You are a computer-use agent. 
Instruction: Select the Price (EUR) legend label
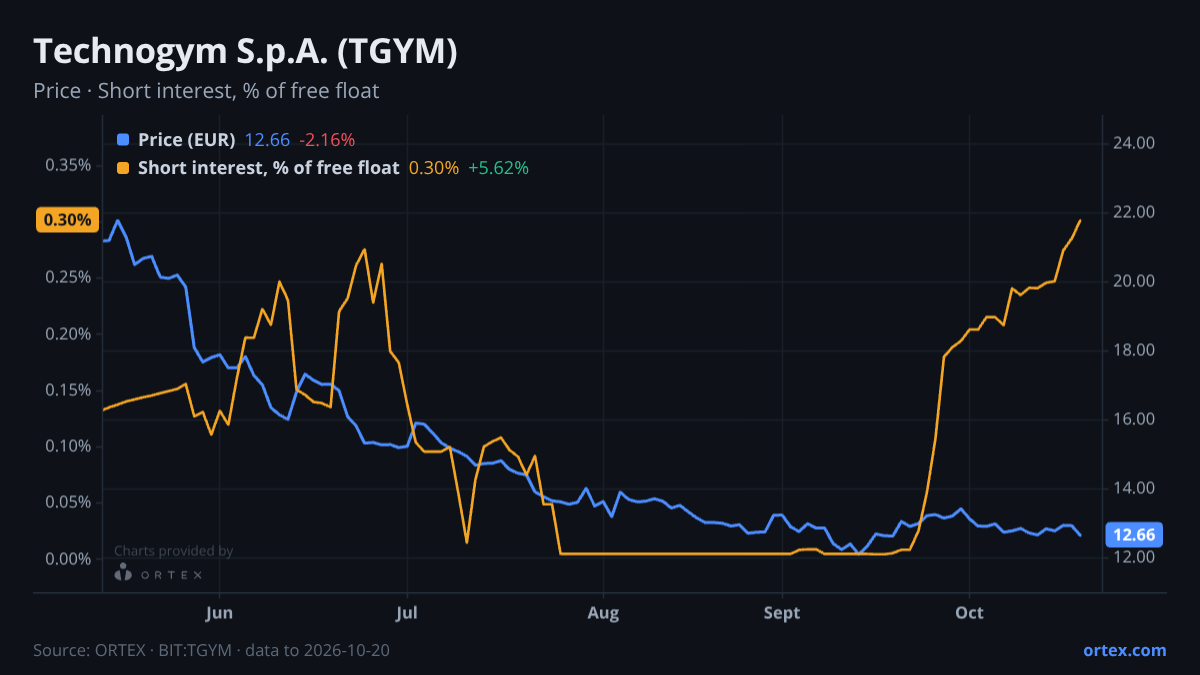coord(187,140)
